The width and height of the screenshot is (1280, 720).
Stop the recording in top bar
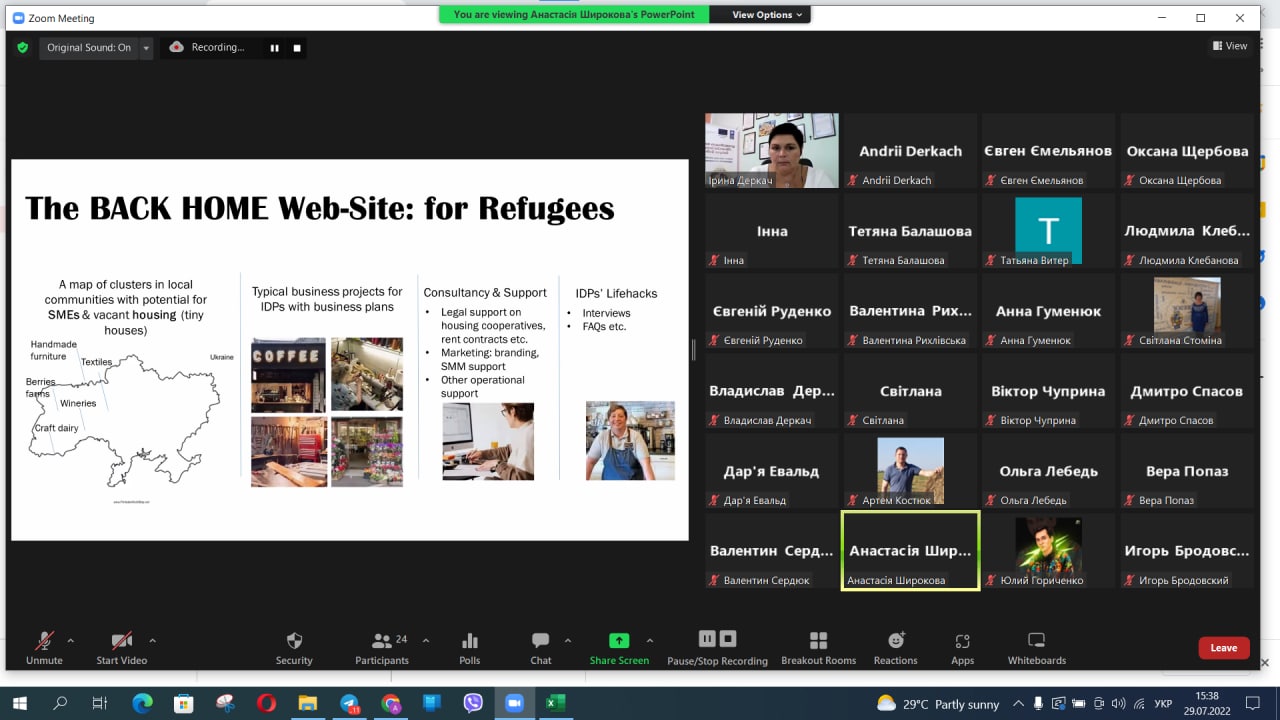click(297, 47)
